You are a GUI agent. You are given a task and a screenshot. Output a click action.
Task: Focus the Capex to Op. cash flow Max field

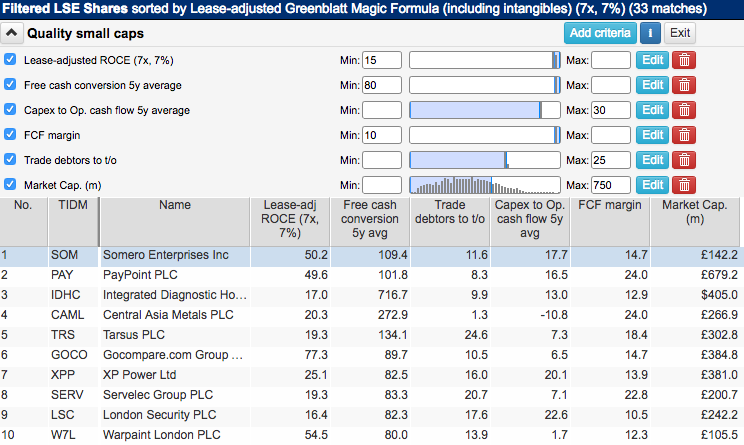611,110
